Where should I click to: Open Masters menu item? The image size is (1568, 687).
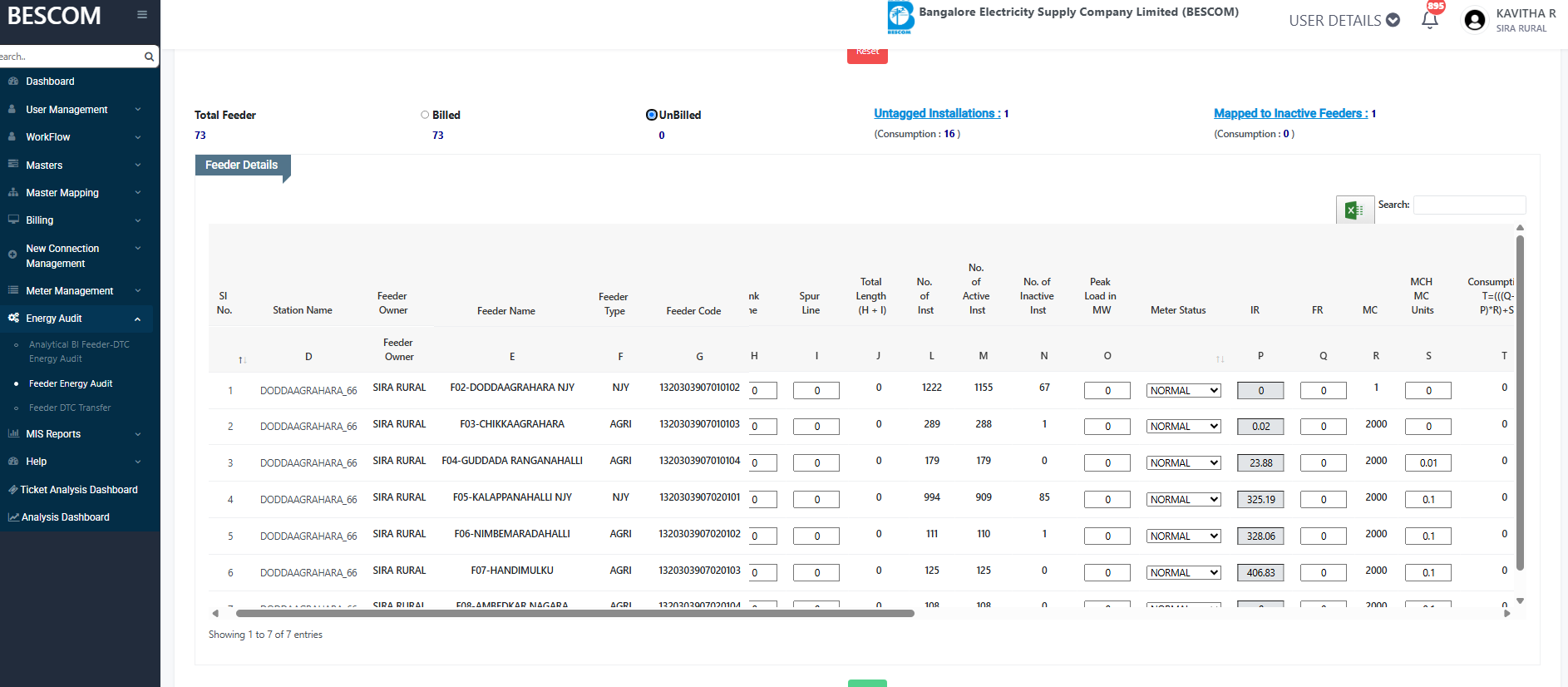tap(44, 166)
